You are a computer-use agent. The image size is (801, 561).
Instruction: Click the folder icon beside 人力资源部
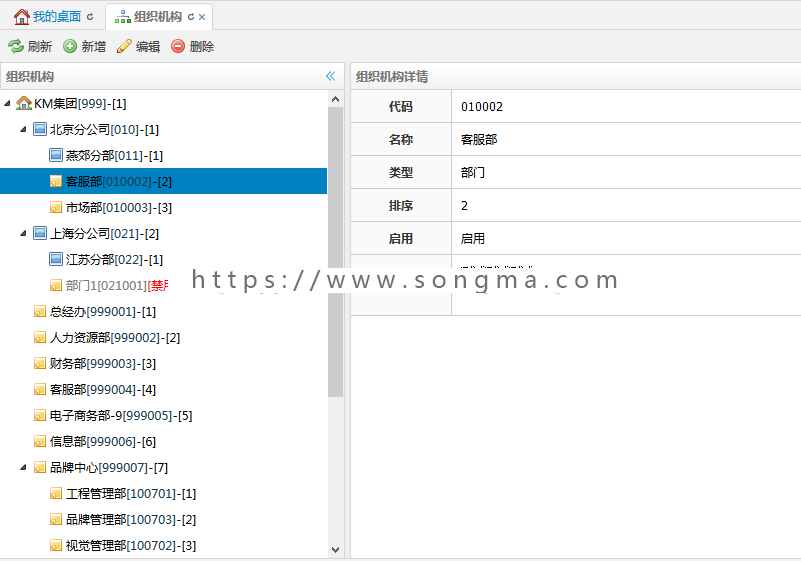click(x=40, y=337)
